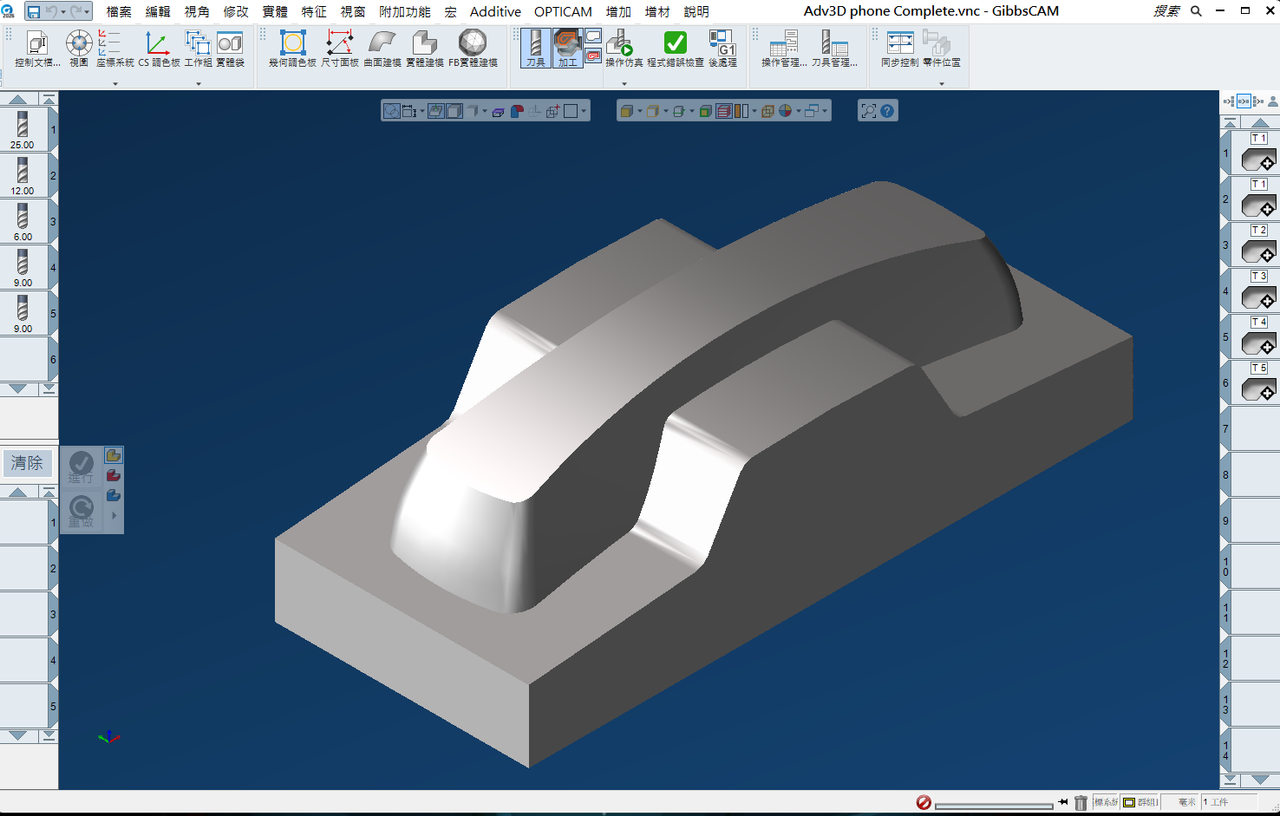Click the 清除 clear button
This screenshot has width=1280, height=816.
pyautogui.click(x=27, y=463)
